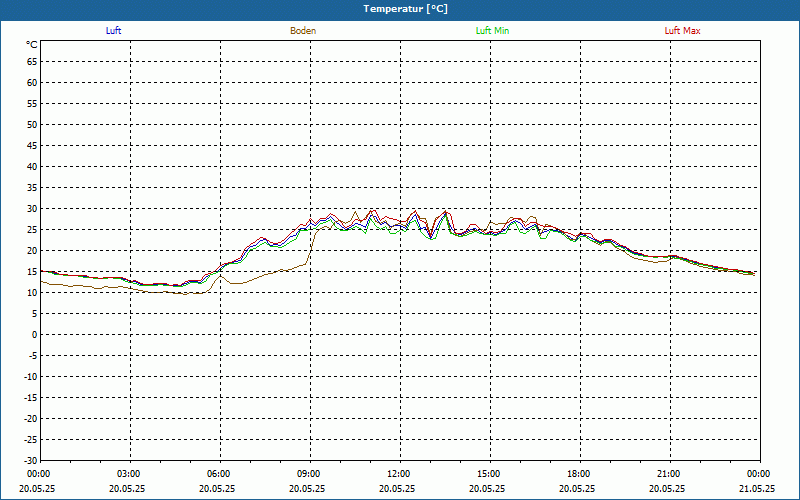
Task: Click the 06:00 time axis label
Action: pyautogui.click(x=220, y=474)
